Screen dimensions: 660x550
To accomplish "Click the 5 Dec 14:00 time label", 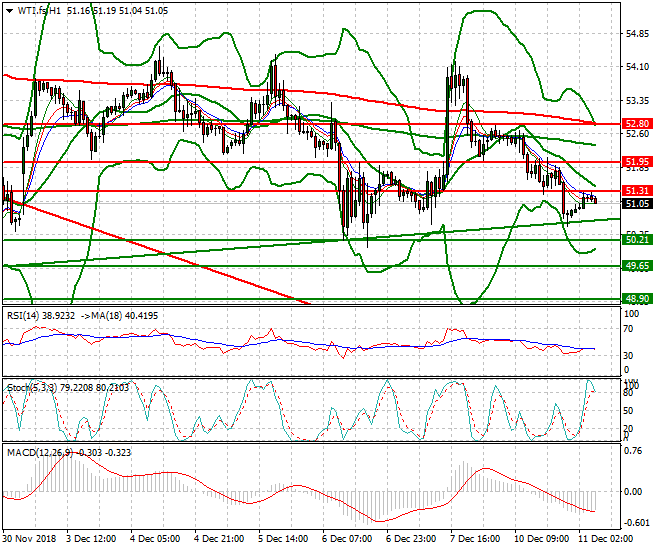I will (284, 539).
